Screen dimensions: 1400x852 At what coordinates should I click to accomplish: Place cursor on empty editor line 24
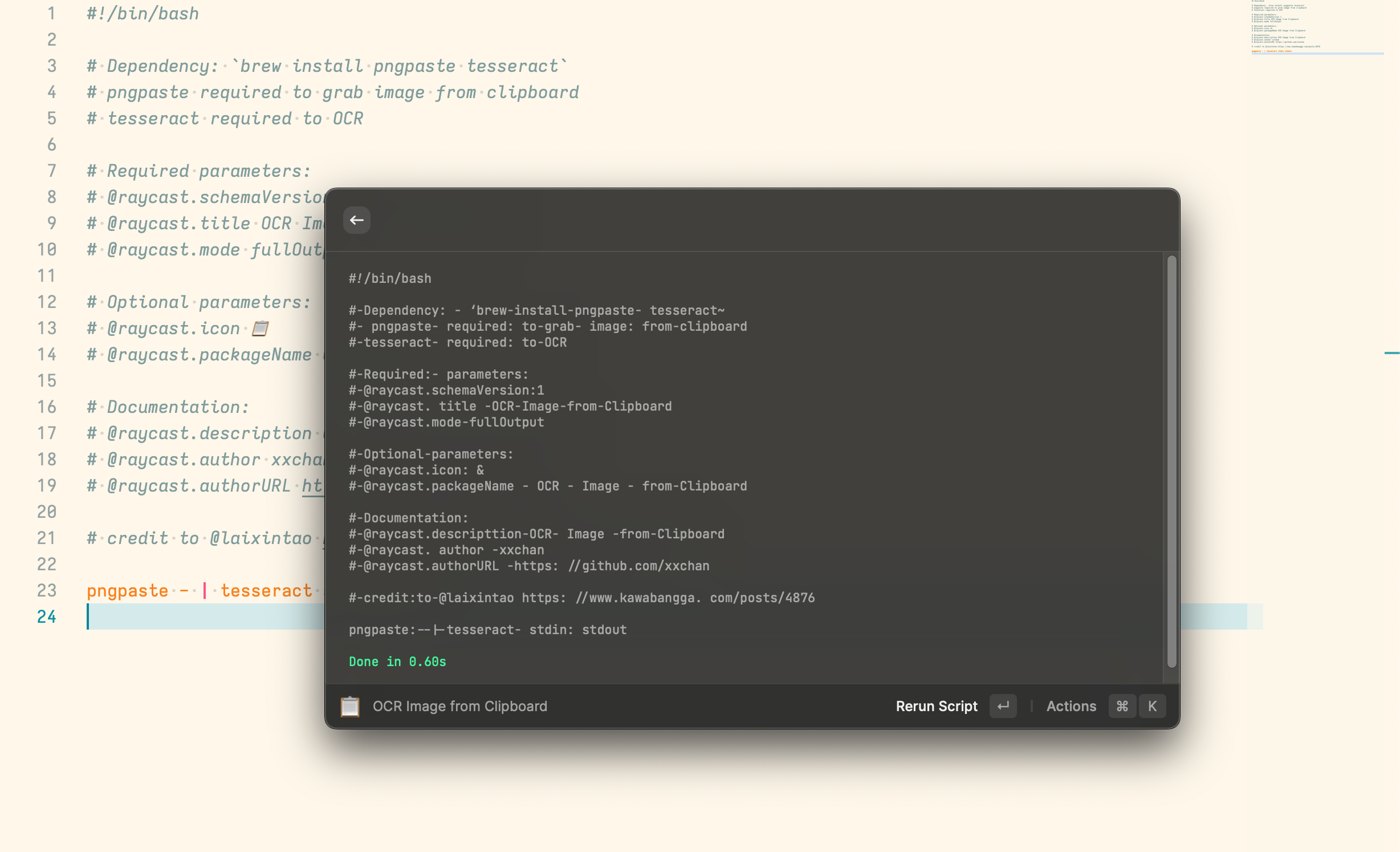point(205,616)
